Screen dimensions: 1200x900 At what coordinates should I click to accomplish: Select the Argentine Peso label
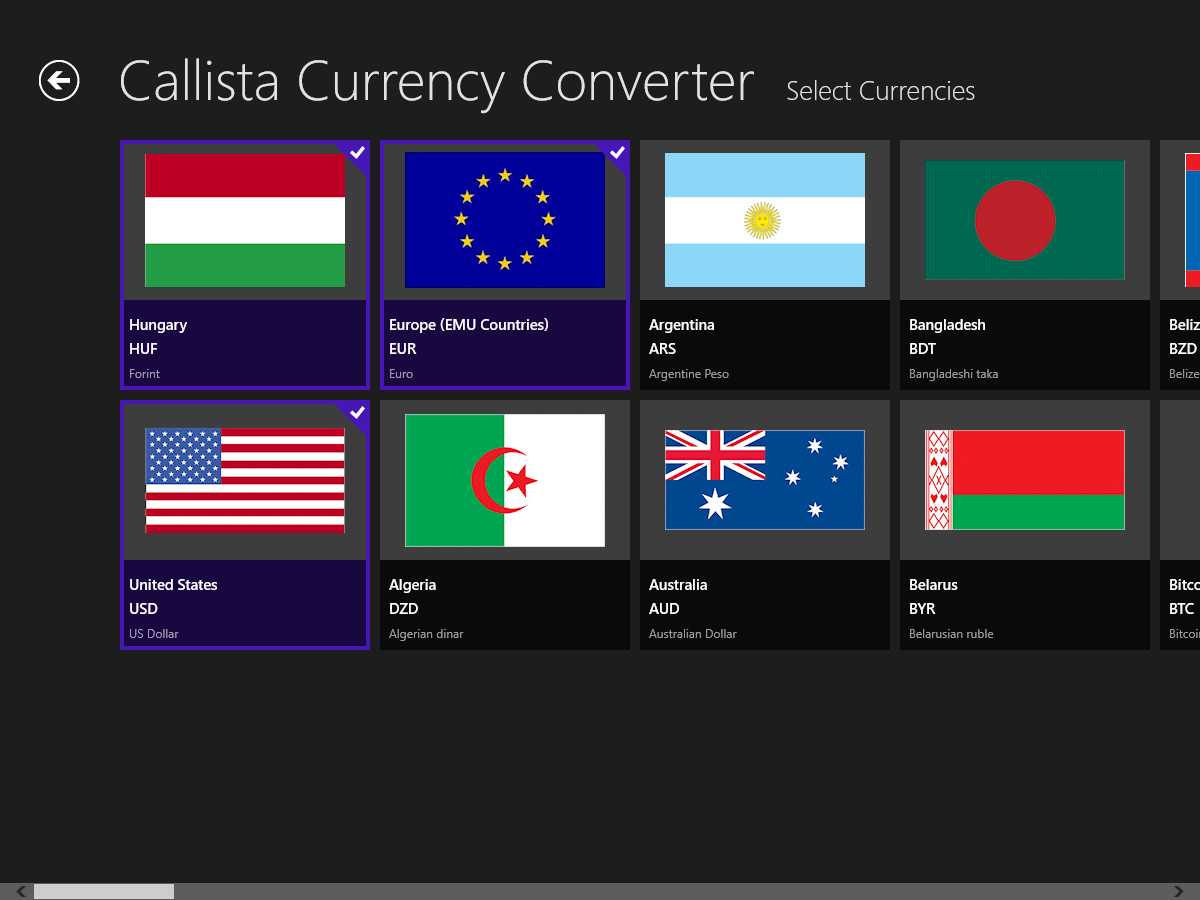(x=689, y=374)
